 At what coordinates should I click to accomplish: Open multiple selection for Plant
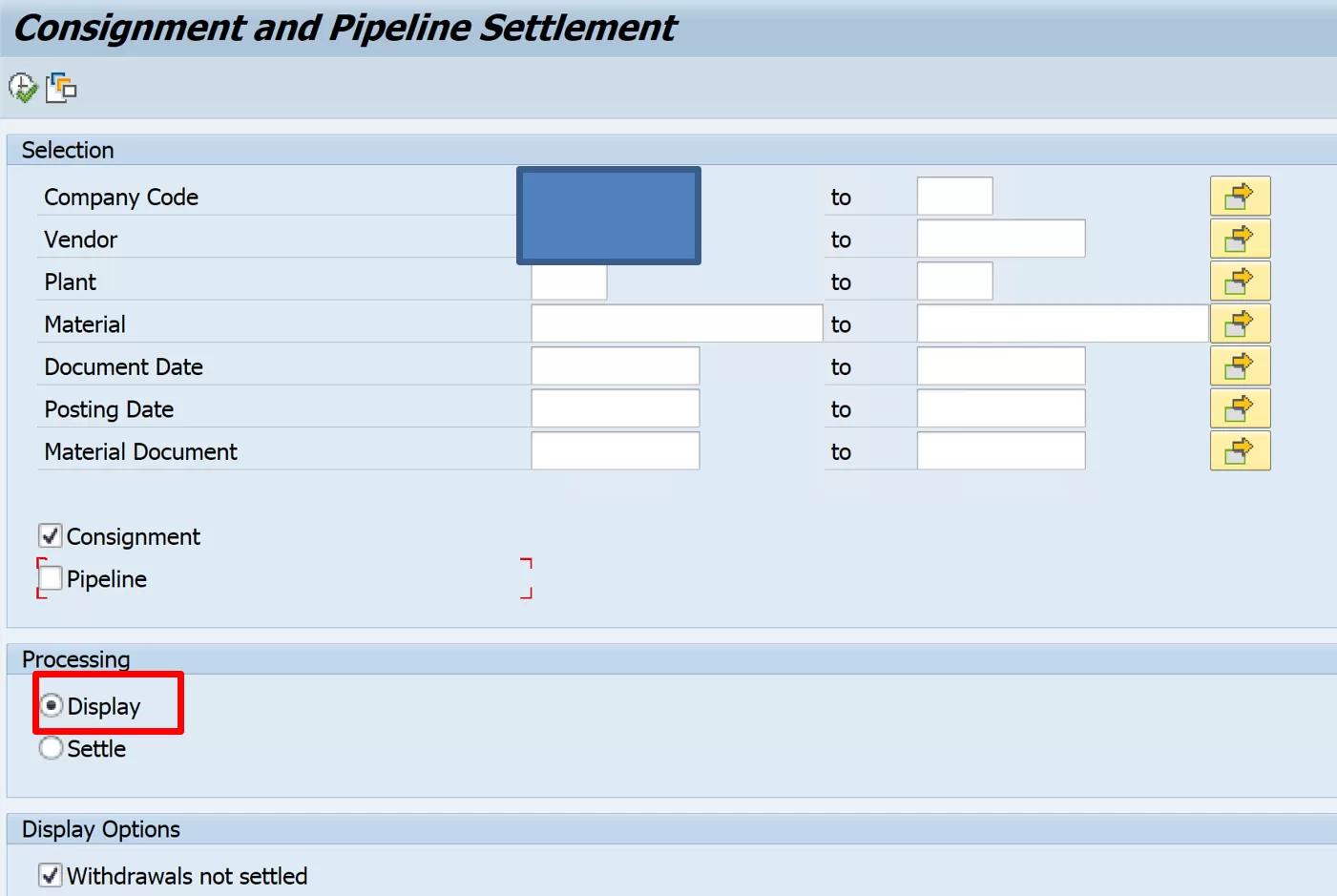(1240, 281)
